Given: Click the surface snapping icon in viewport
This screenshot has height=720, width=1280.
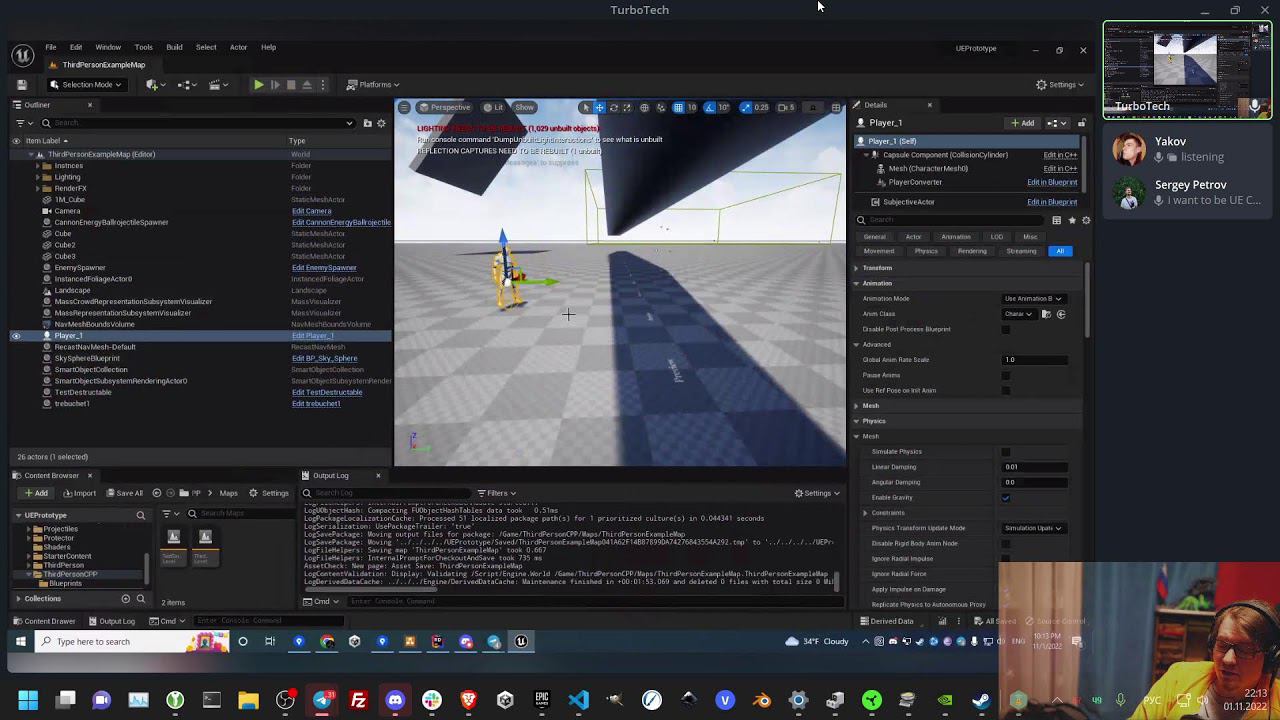Looking at the screenshot, I should coord(660,107).
